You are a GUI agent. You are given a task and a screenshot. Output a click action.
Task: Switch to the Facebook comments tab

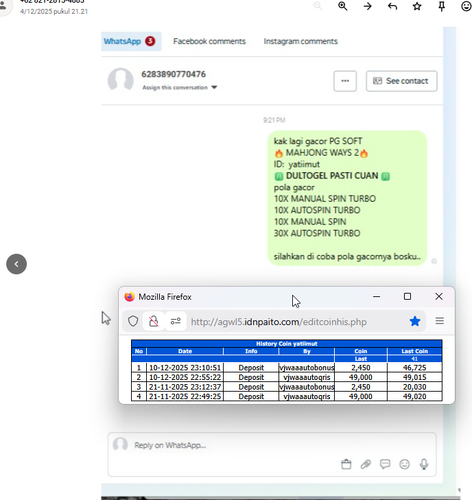tap(209, 41)
